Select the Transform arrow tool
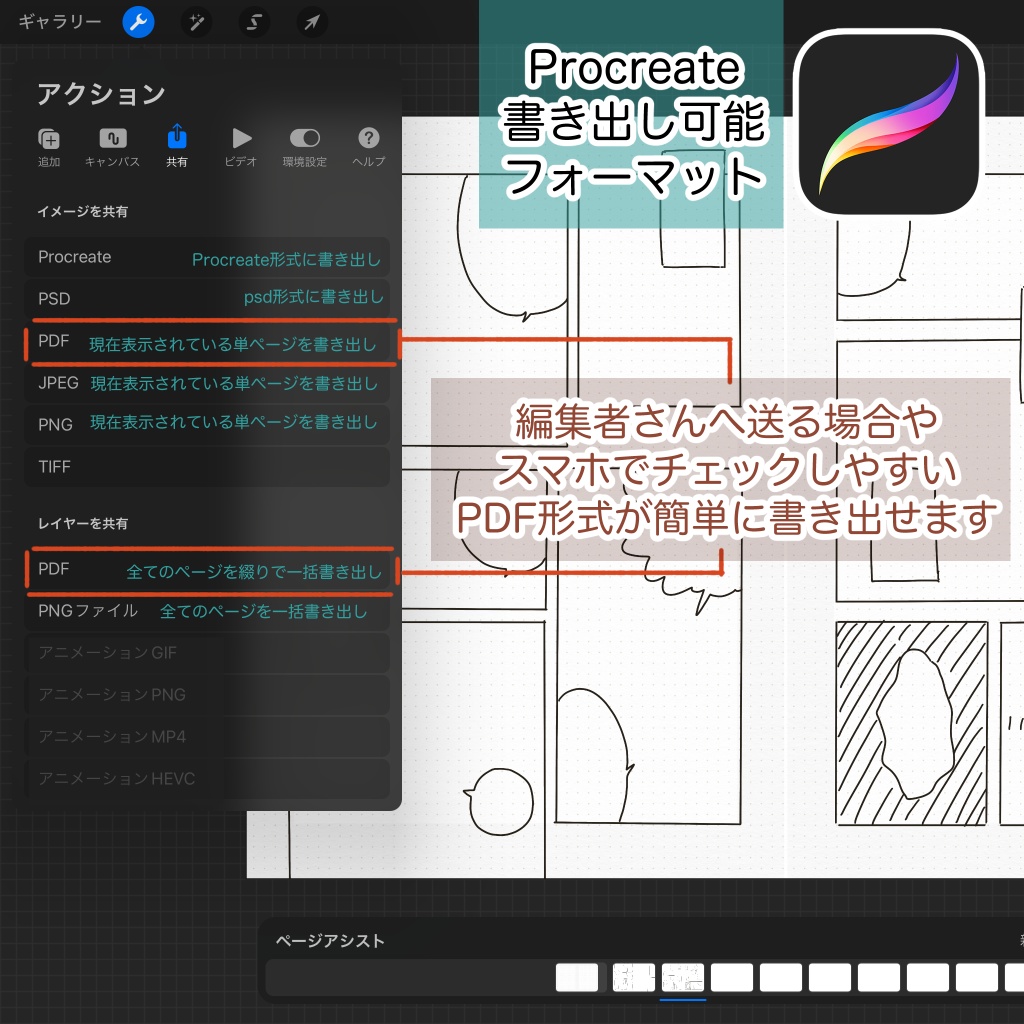Image resolution: width=1024 pixels, height=1024 pixels. [311, 22]
